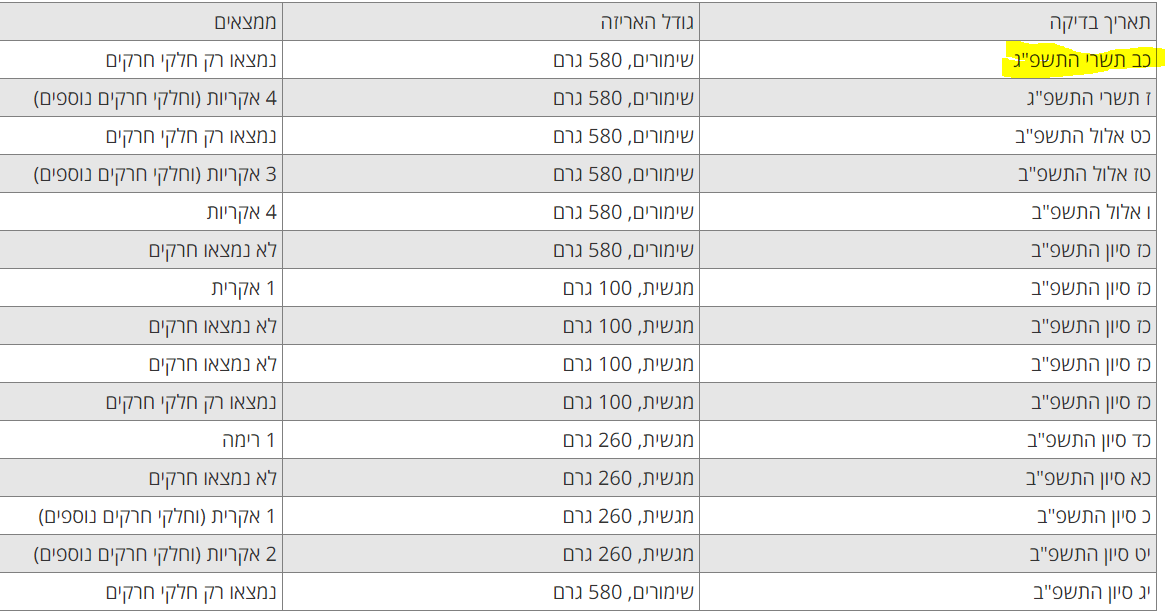Viewport: 1165px width, 611px height.
Task: Click the 'תאריך בדיקה' column header
Action: (1102, 22)
